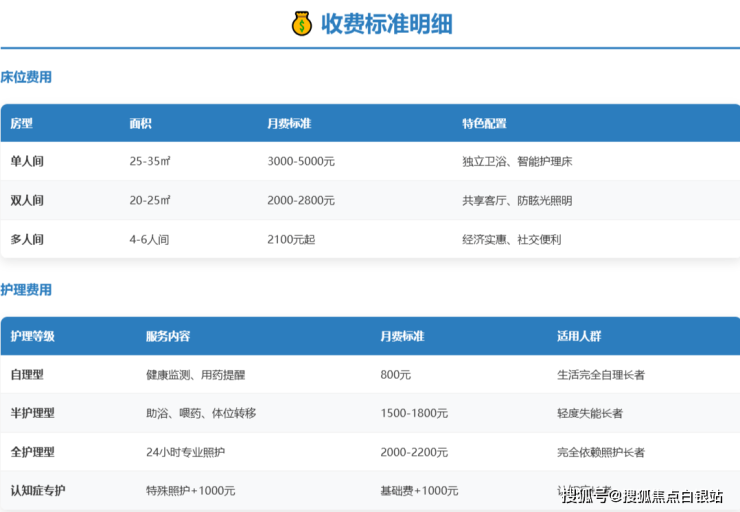Select the 半护理型 care level row

33,413
